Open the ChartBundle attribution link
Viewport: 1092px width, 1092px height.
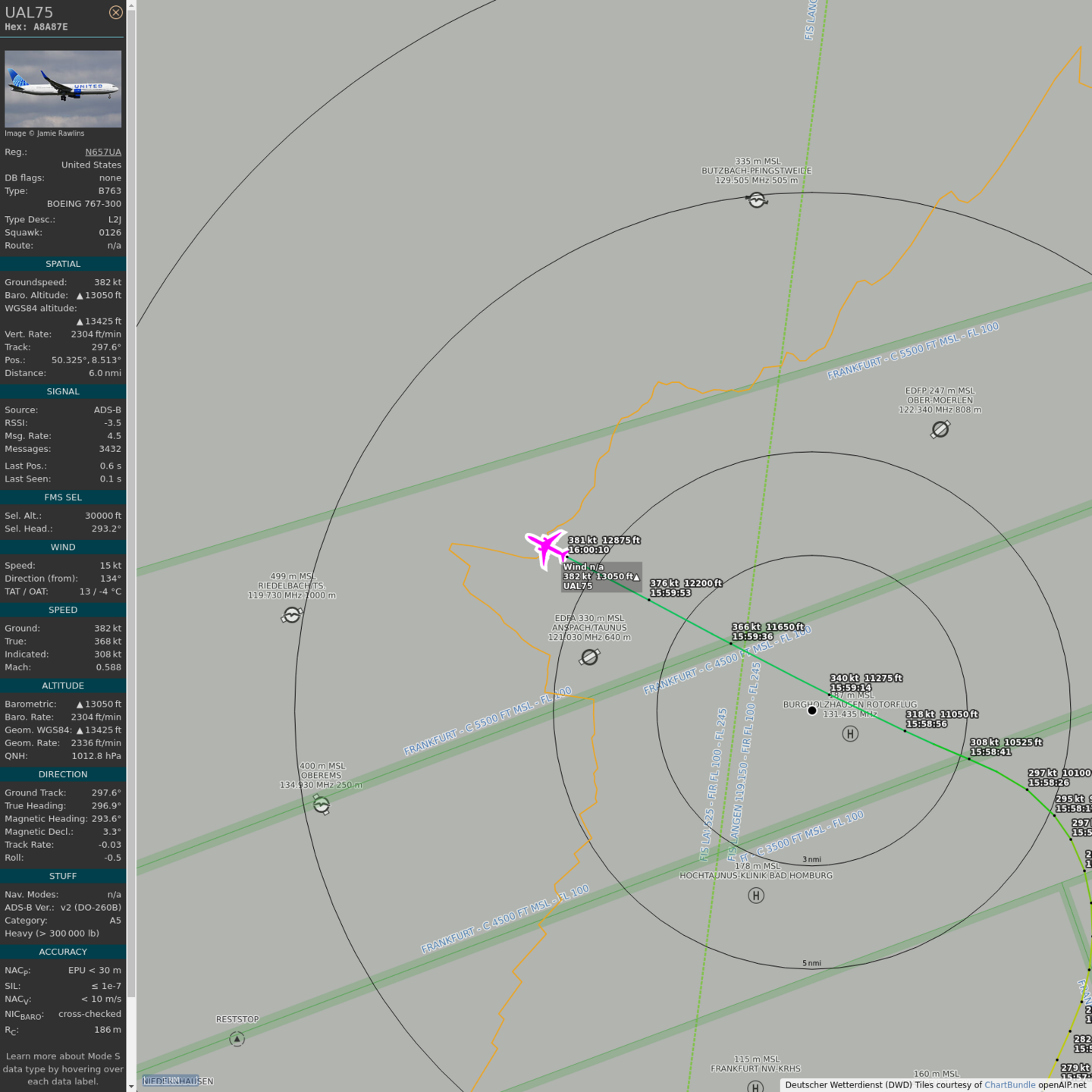(x=1009, y=1085)
